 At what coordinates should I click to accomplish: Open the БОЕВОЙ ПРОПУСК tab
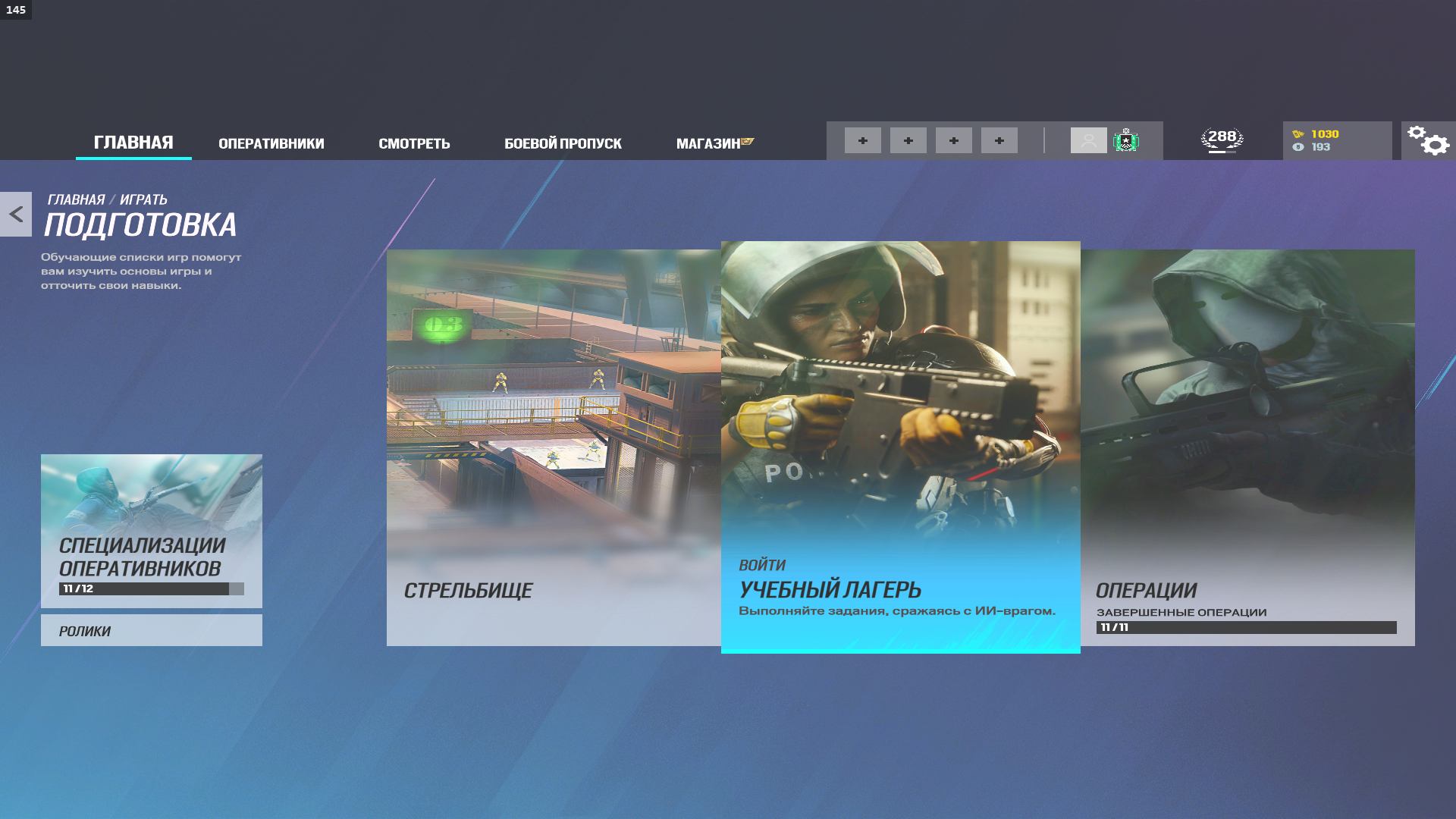click(x=563, y=143)
